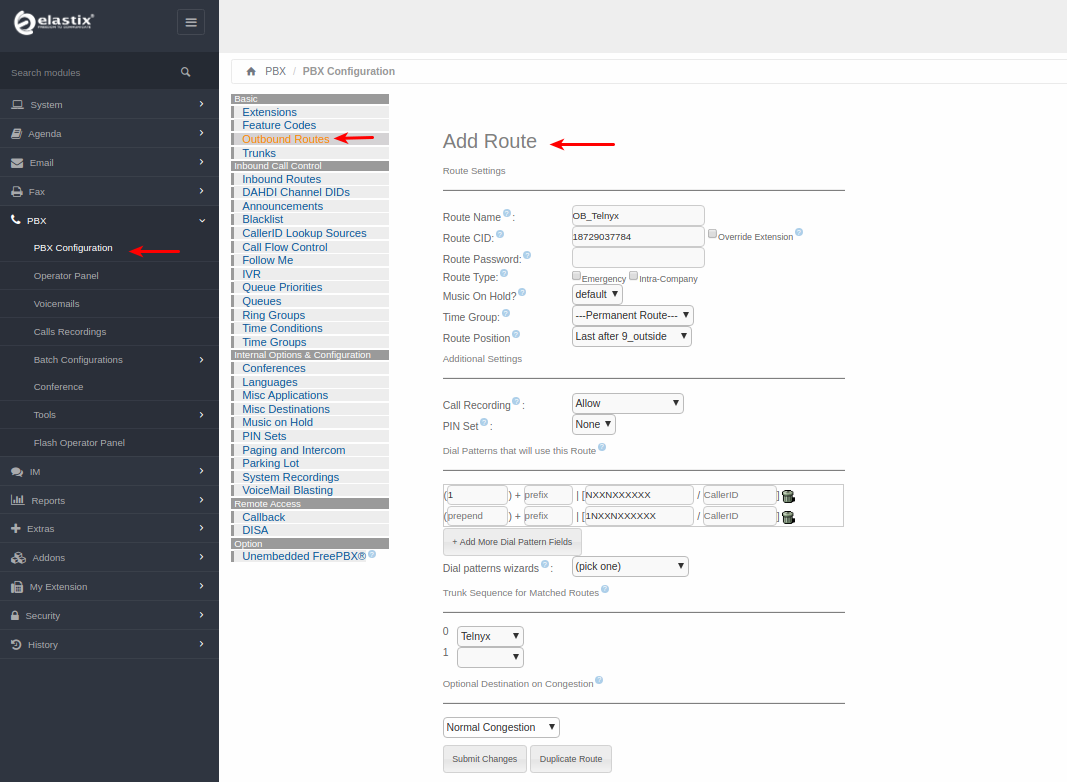Click help icon next to Dial patterns wizards
The image size is (1067, 782).
[544, 564]
